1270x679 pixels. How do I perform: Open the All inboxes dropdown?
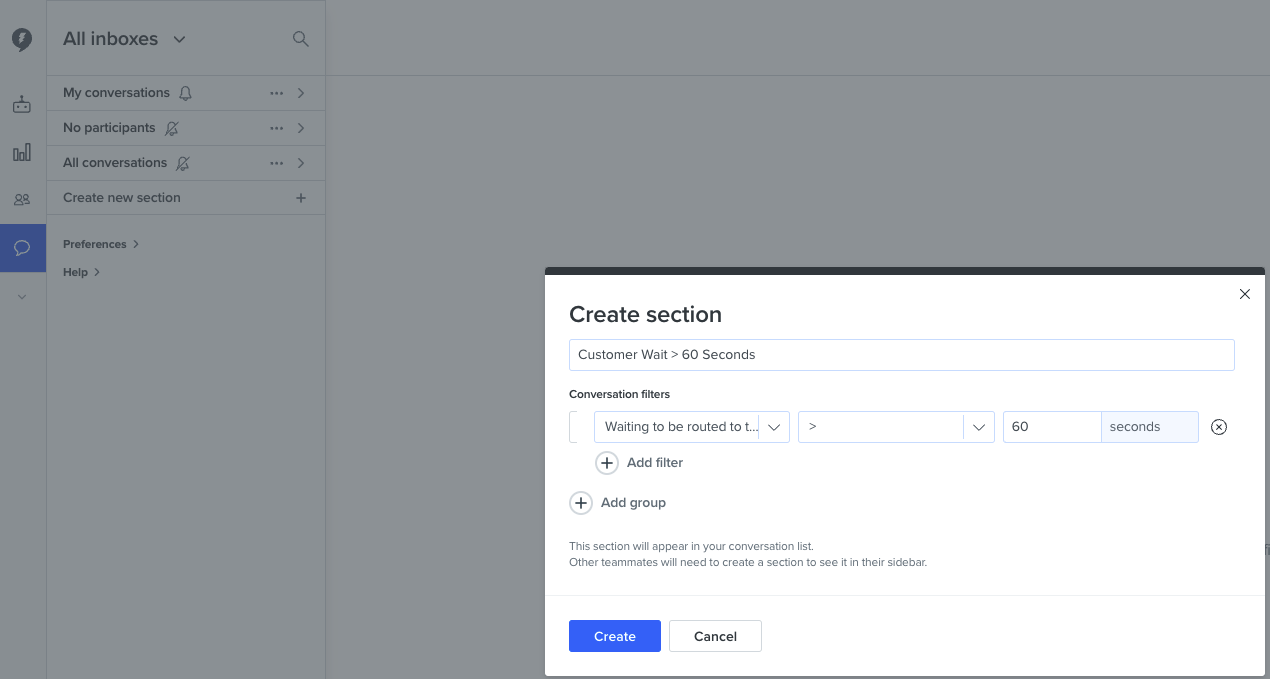[x=124, y=39]
